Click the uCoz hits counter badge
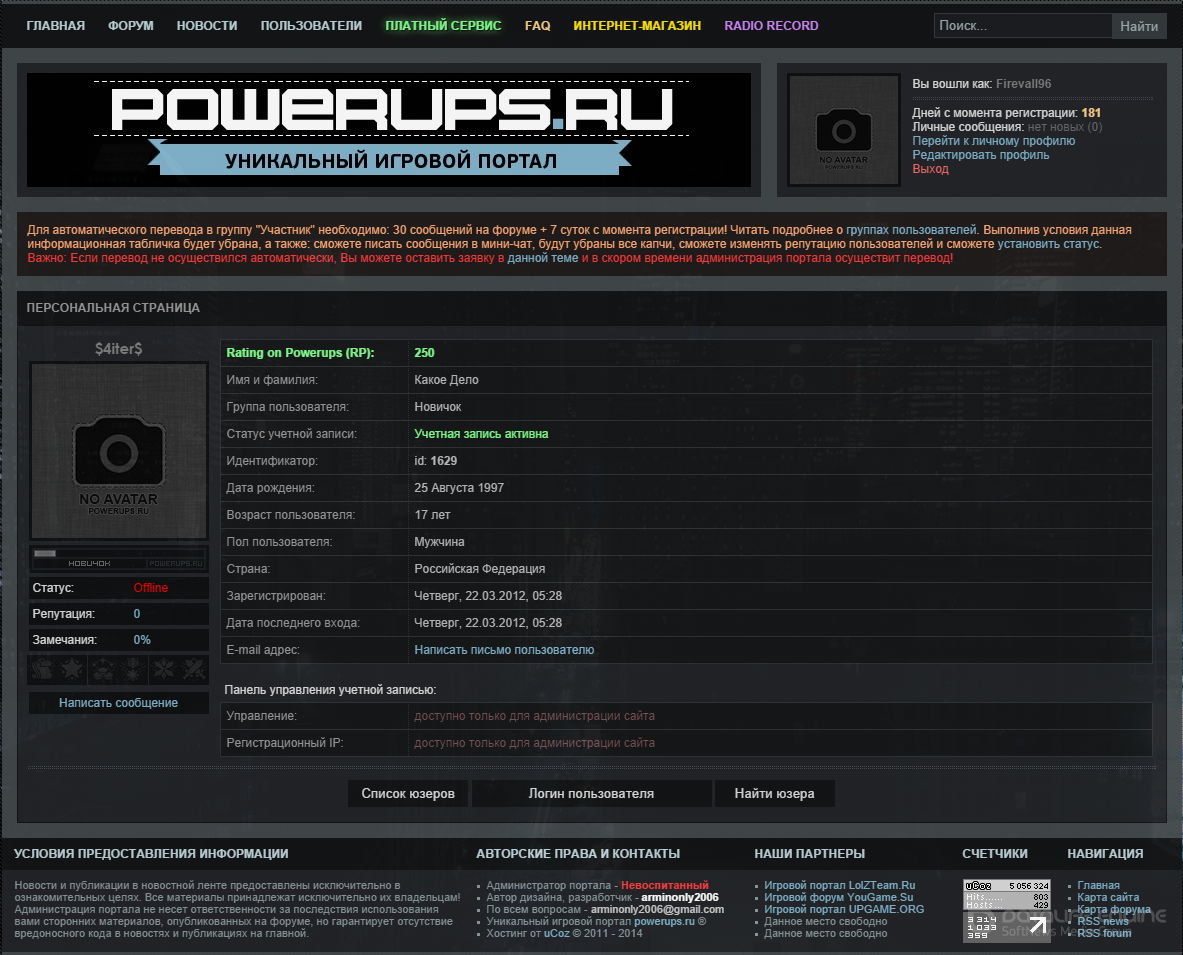This screenshot has width=1183, height=955. [x=1007, y=896]
